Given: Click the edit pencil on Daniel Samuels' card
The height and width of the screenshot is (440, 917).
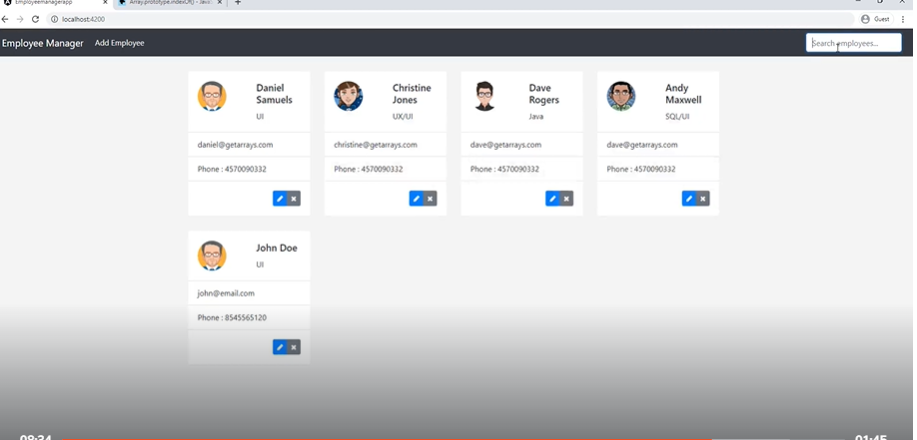Looking at the screenshot, I should point(279,199).
